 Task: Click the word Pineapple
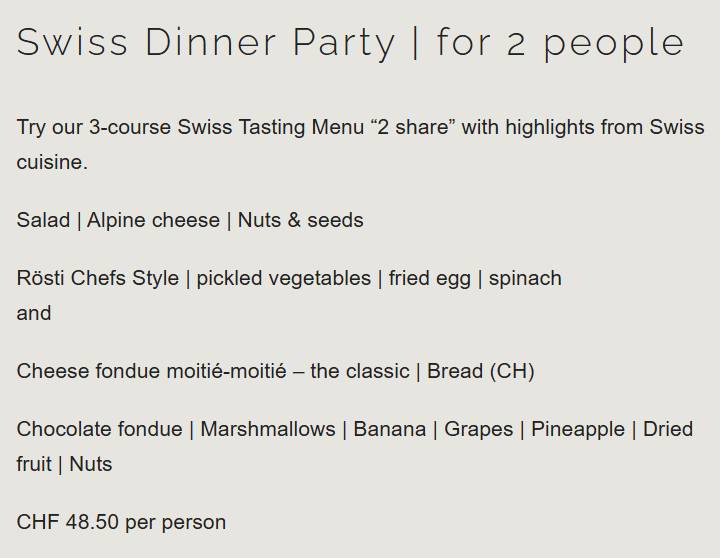click(x=577, y=429)
